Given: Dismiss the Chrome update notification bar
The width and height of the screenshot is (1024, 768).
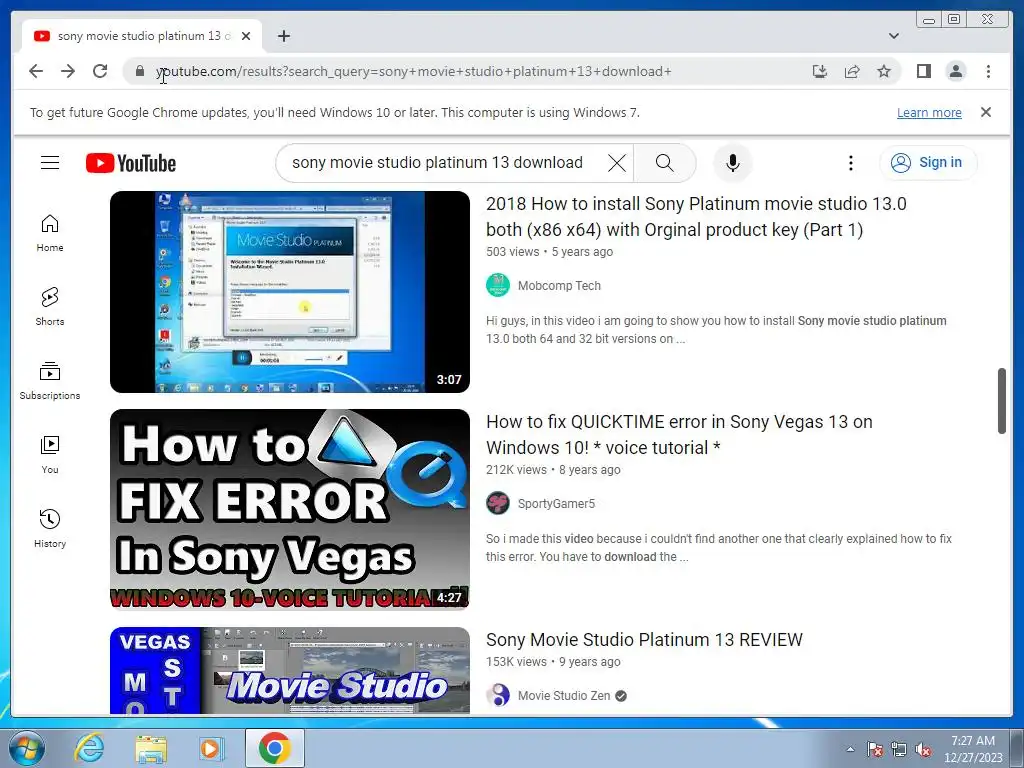Looking at the screenshot, I should (x=985, y=112).
